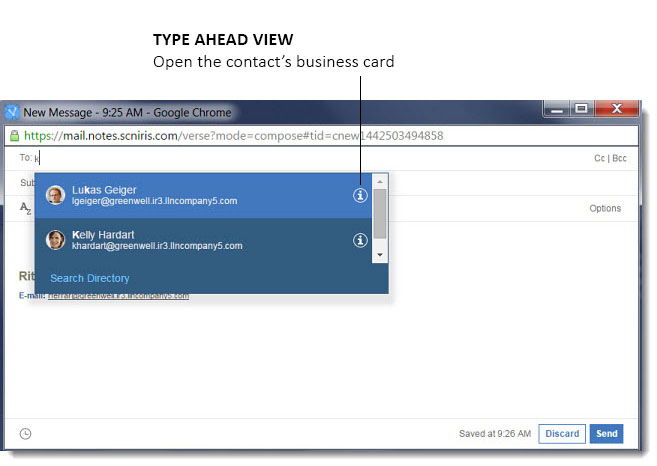Image resolution: width=657 pixels, height=466 pixels.
Task: Click the clock schedule icon
Action: pos(26,434)
